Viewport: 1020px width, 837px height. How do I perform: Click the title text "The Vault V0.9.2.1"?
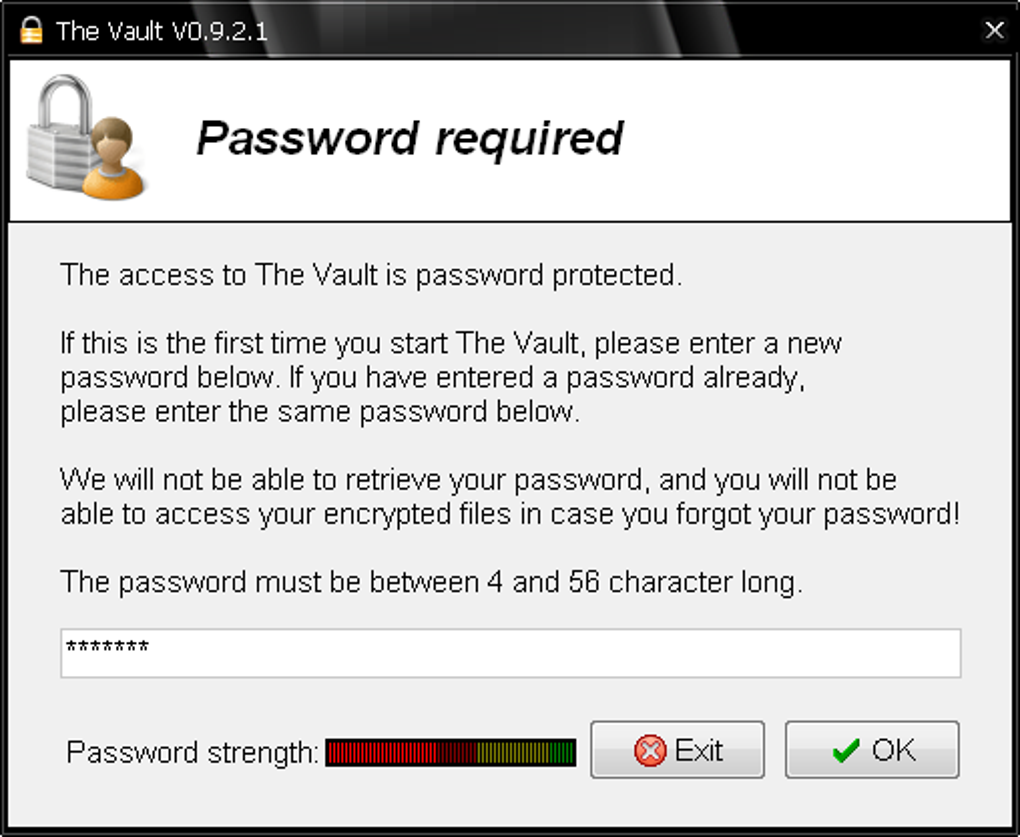tap(161, 31)
